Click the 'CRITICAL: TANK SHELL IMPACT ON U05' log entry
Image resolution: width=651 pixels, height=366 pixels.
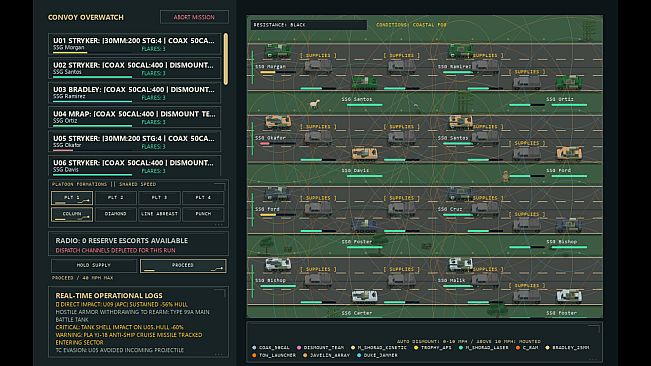[x=119, y=327]
